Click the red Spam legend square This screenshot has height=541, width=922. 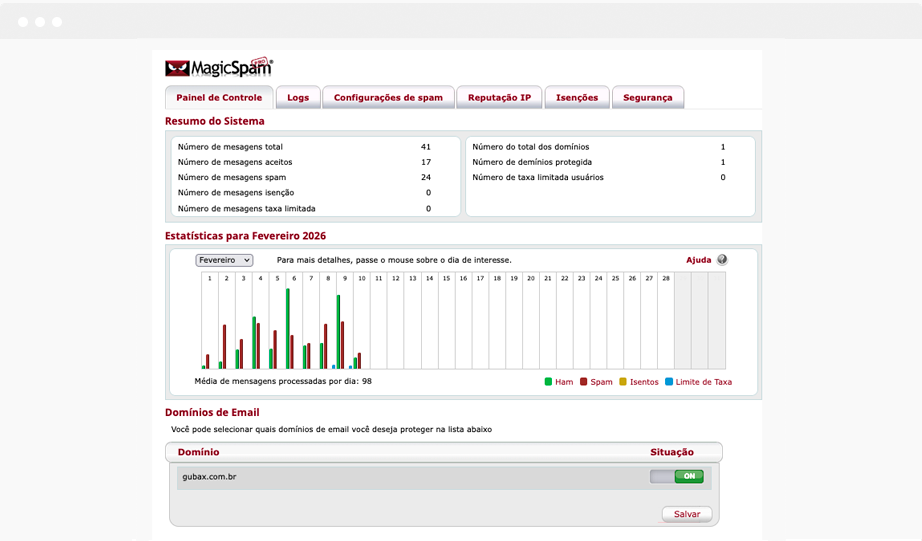[x=583, y=382]
